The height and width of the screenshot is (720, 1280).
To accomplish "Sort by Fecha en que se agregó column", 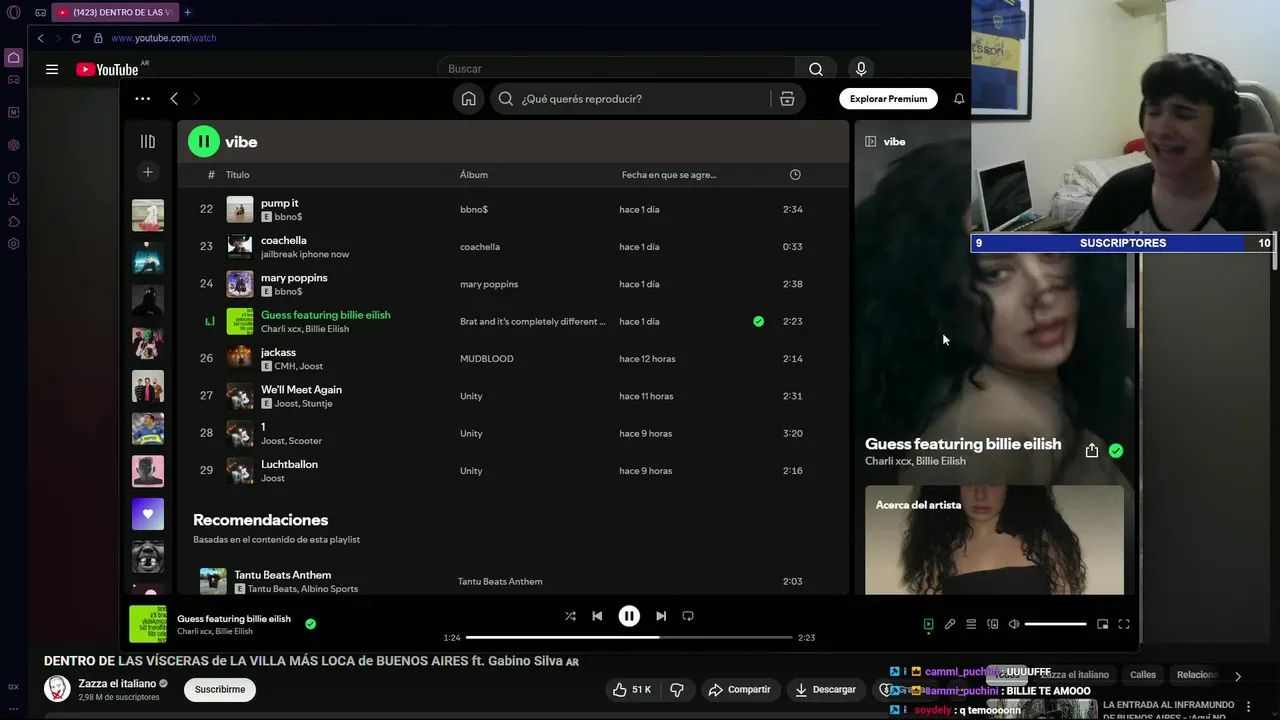I will (x=669, y=175).
